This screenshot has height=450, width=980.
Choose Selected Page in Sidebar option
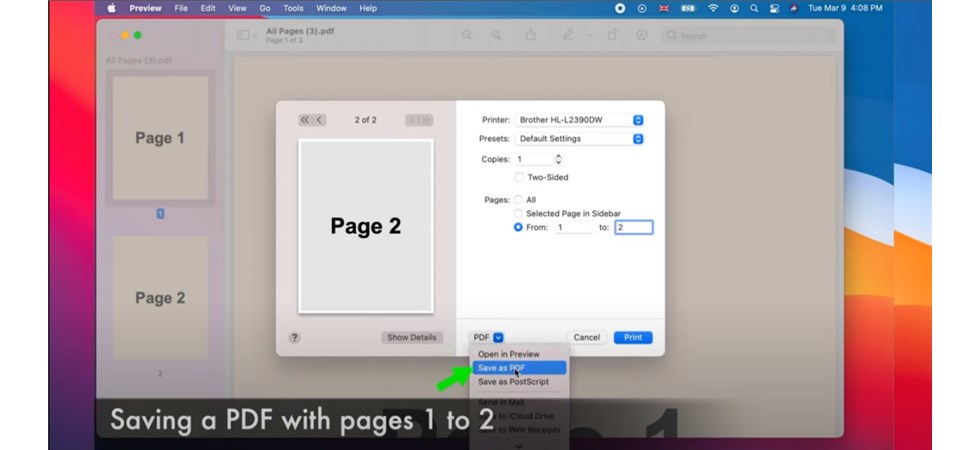[x=518, y=214]
